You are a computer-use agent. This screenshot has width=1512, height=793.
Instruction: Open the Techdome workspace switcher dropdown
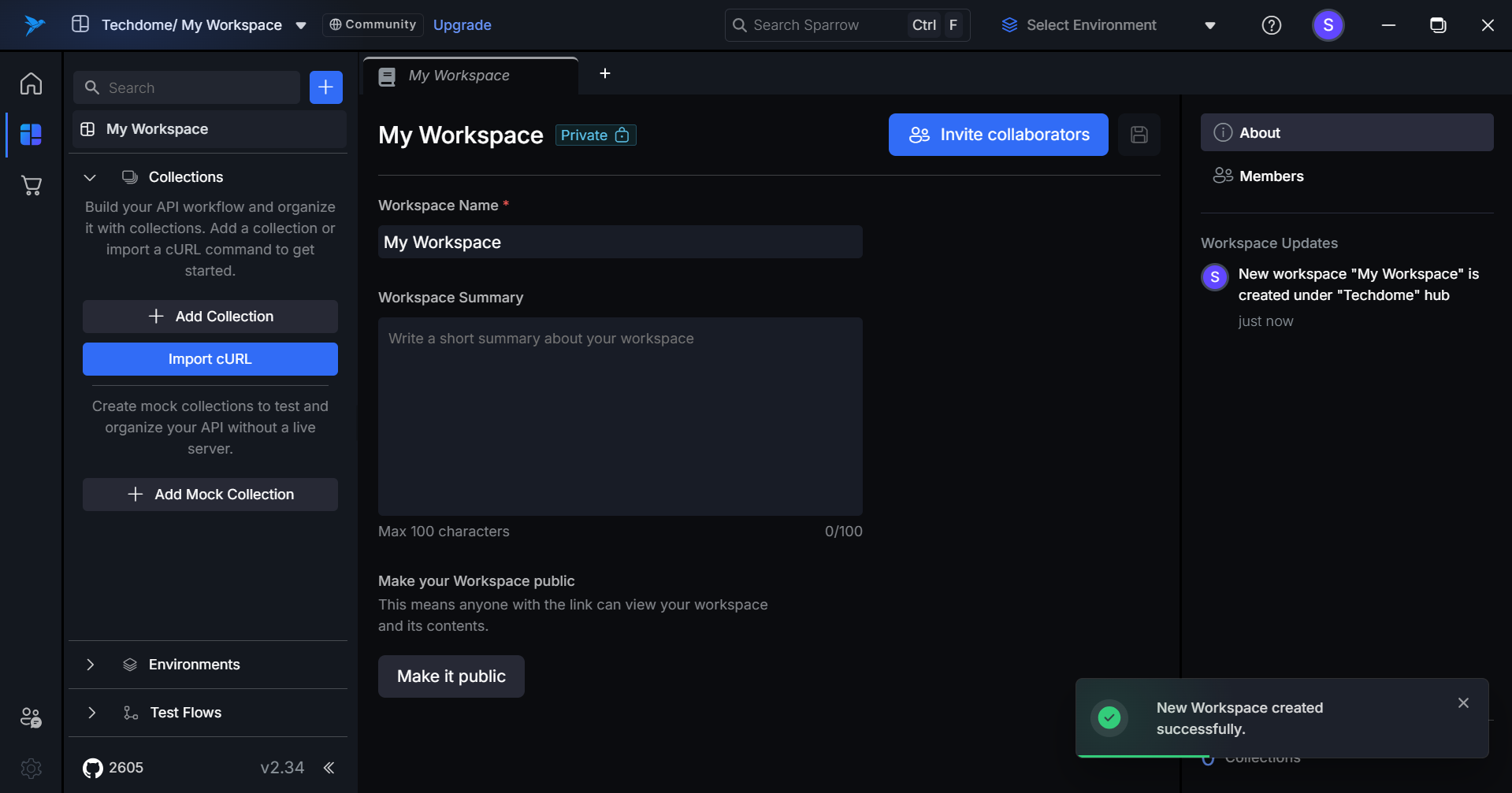click(x=300, y=25)
